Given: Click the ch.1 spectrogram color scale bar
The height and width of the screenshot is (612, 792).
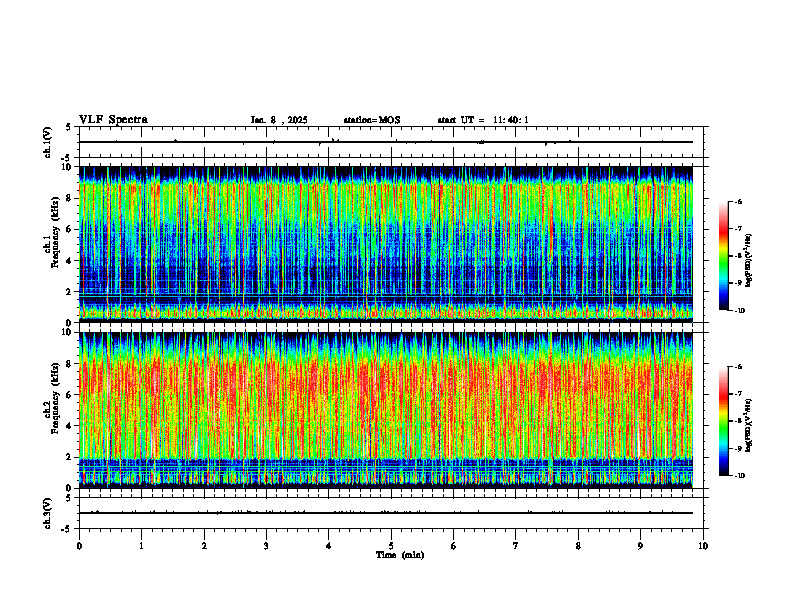Looking at the screenshot, I should [x=723, y=256].
